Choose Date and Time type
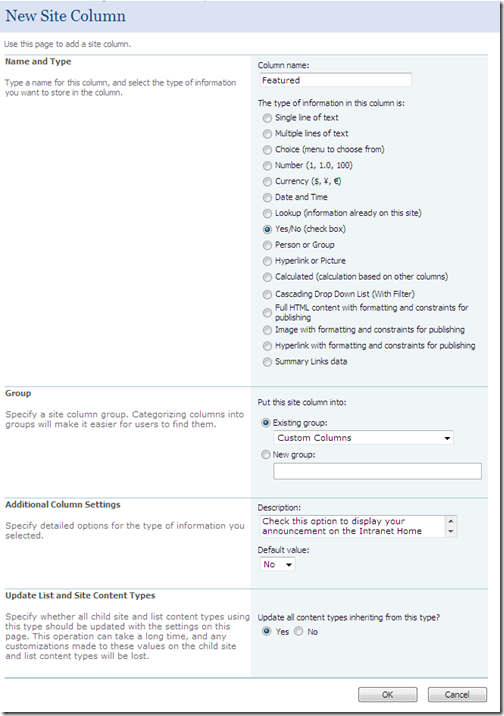Image resolution: width=504 pixels, height=716 pixels. (x=267, y=198)
